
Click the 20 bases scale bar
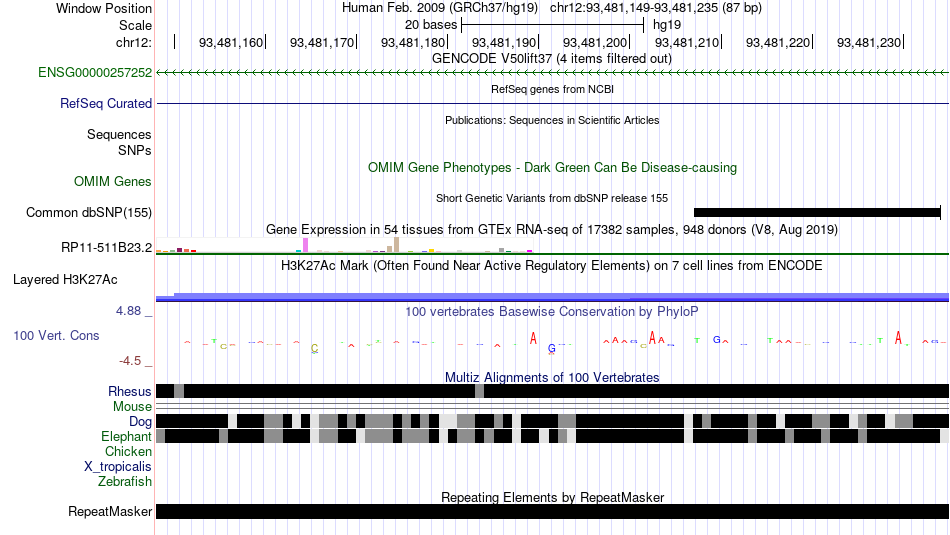pos(553,25)
